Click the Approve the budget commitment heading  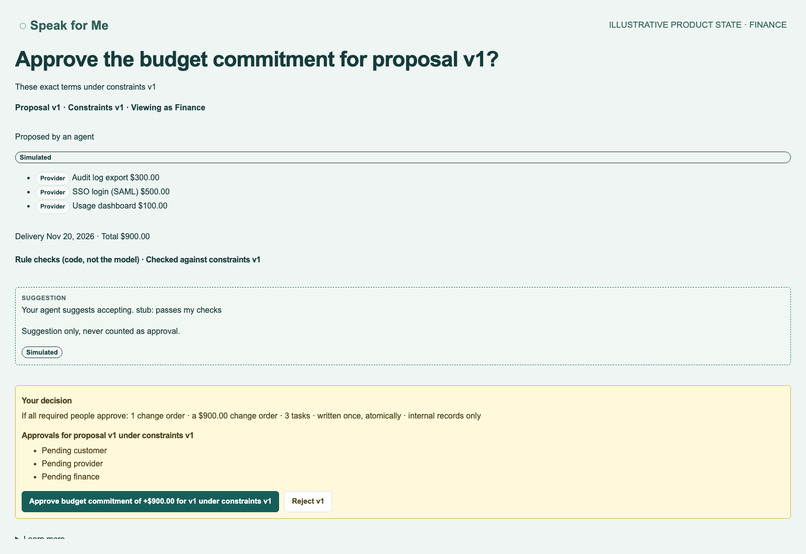pos(257,59)
